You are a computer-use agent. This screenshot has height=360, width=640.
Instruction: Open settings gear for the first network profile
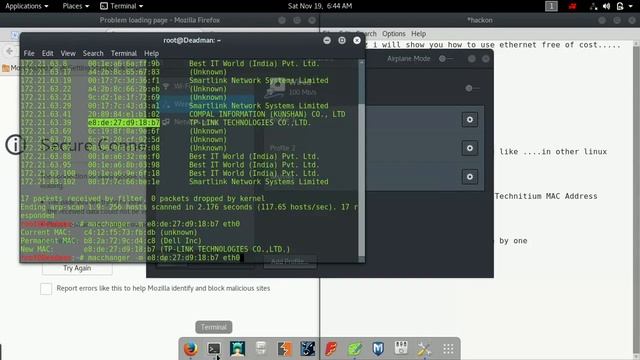click(470, 120)
